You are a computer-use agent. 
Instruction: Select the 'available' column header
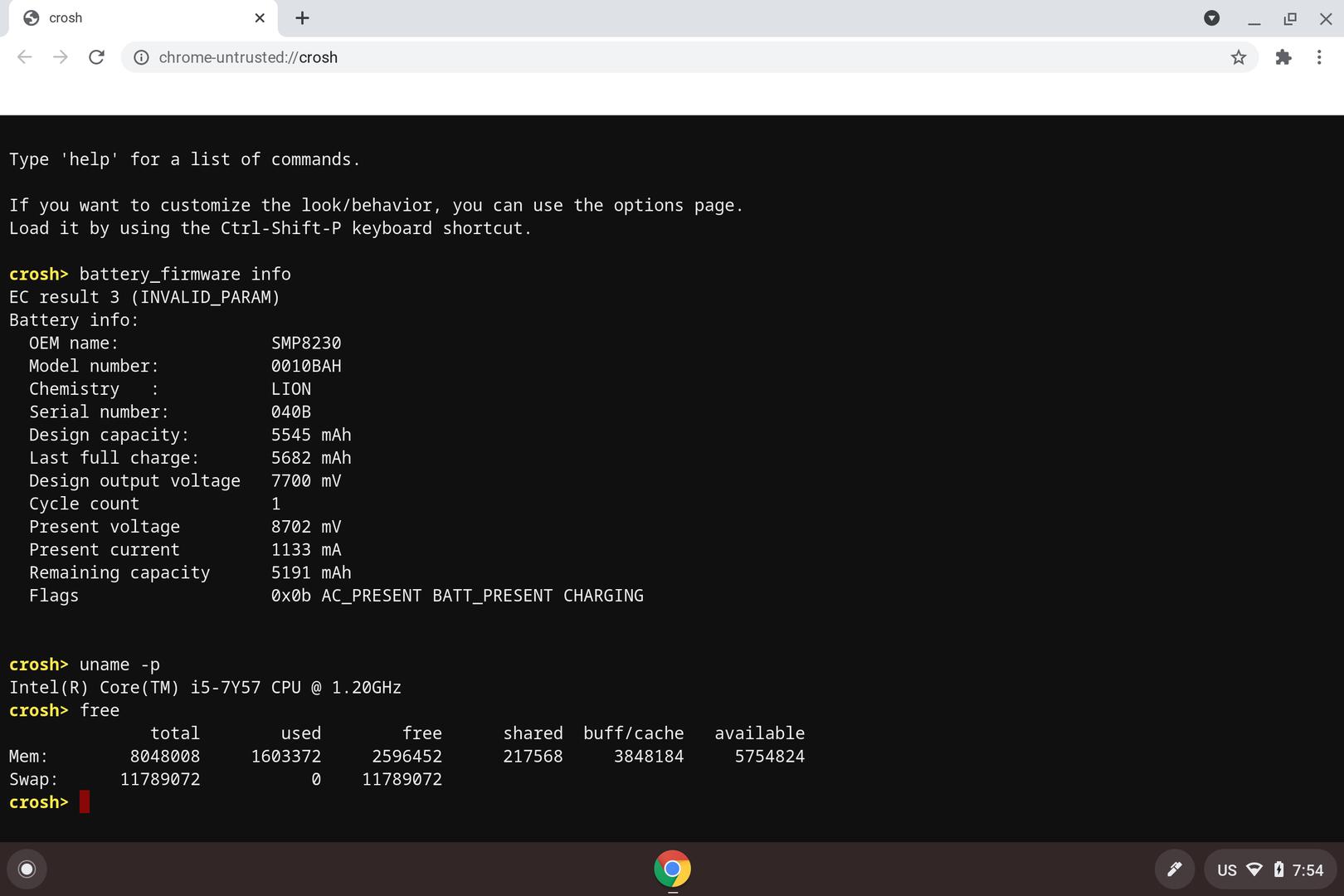760,733
